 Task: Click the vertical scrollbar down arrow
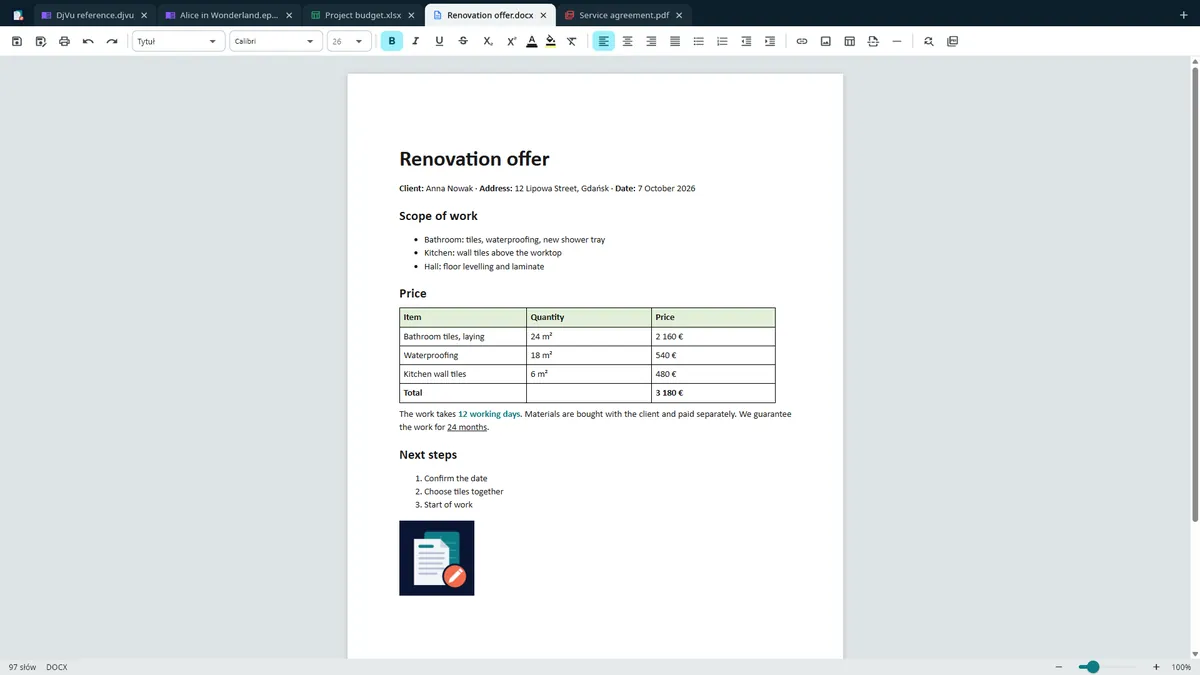[1195, 653]
